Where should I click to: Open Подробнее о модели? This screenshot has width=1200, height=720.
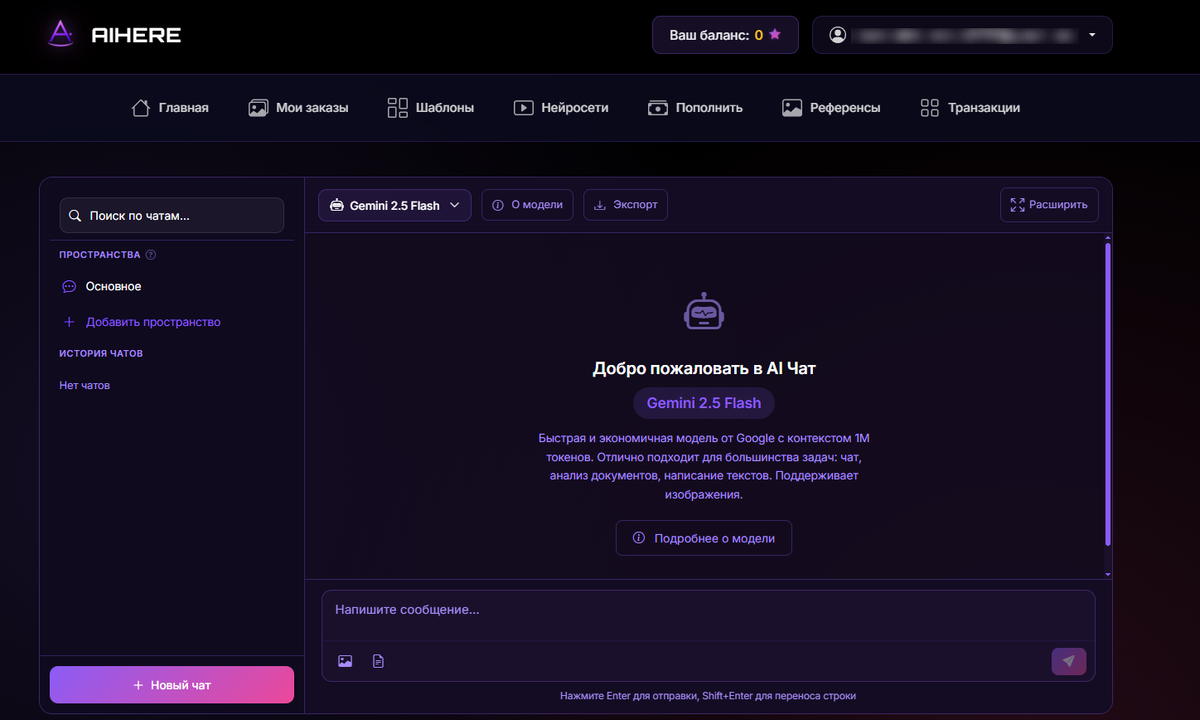[x=704, y=538]
